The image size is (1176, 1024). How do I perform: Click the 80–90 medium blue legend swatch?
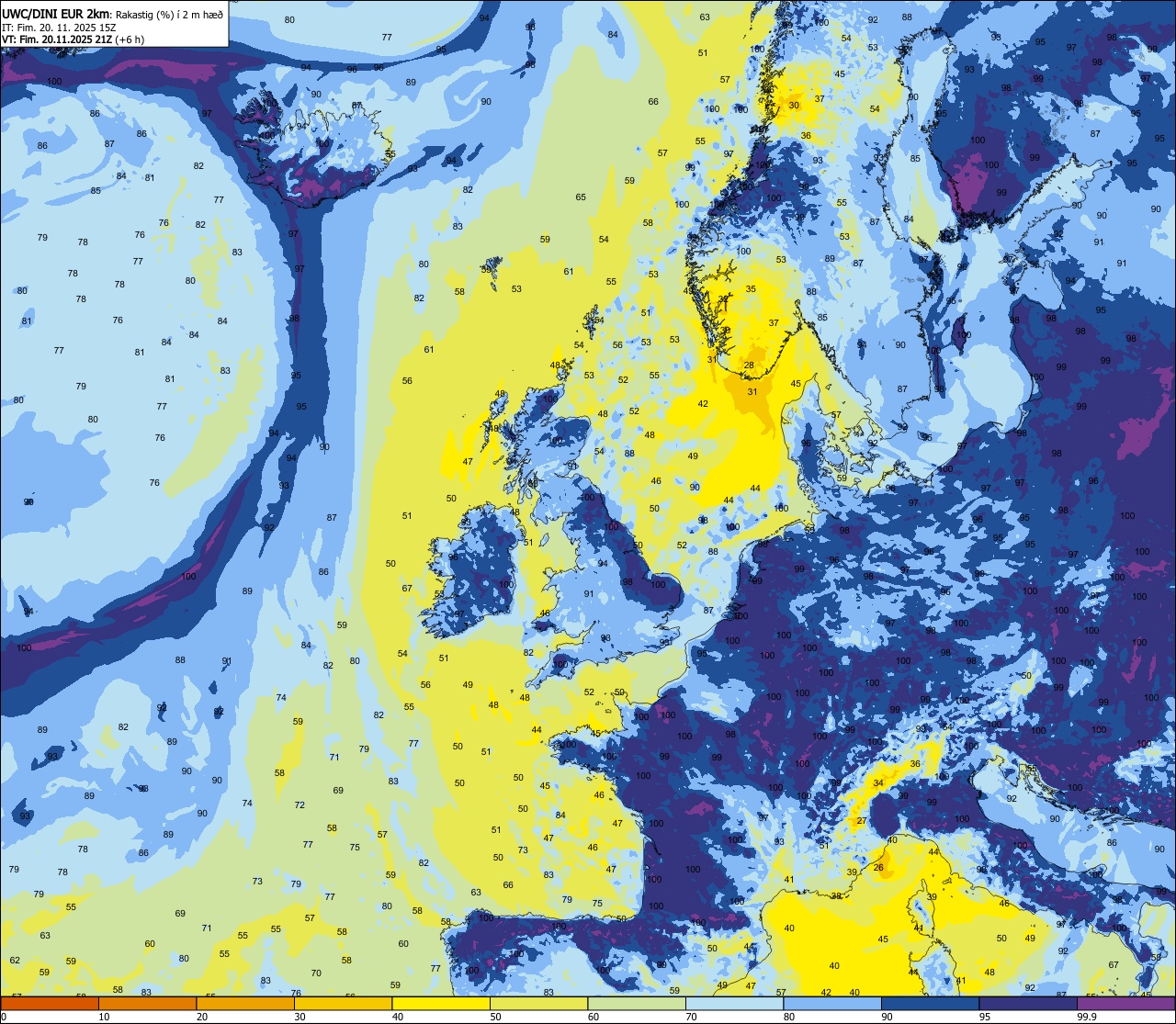click(x=832, y=1003)
